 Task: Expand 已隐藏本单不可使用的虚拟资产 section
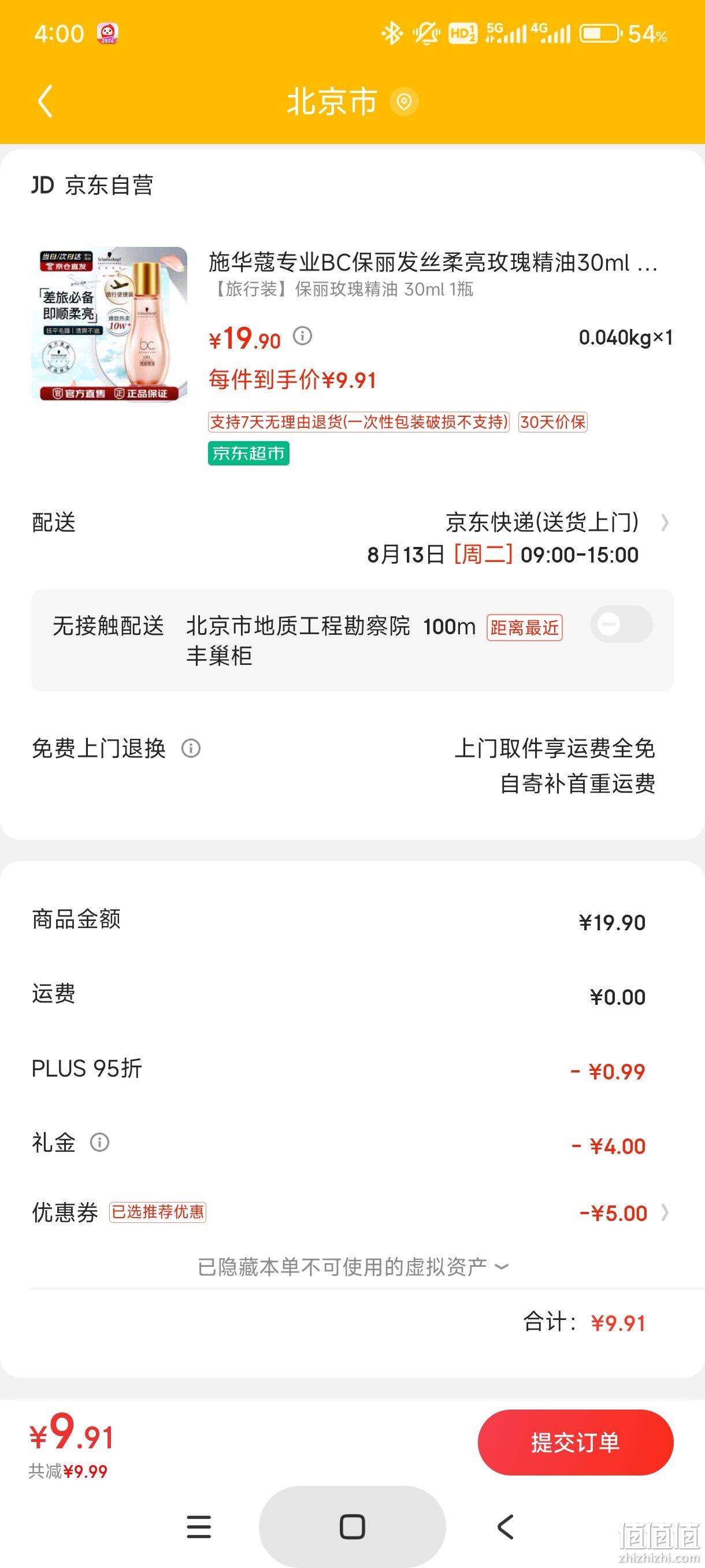tap(353, 1267)
